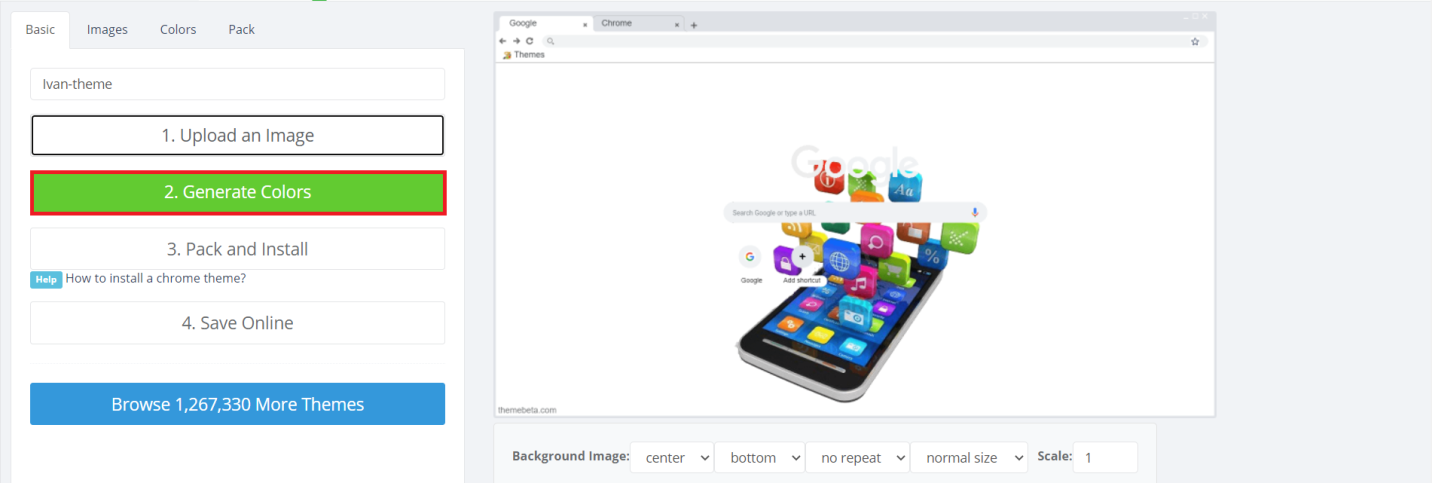
Task: Click the theme name field 'Ivan-theme'
Action: click(x=237, y=84)
